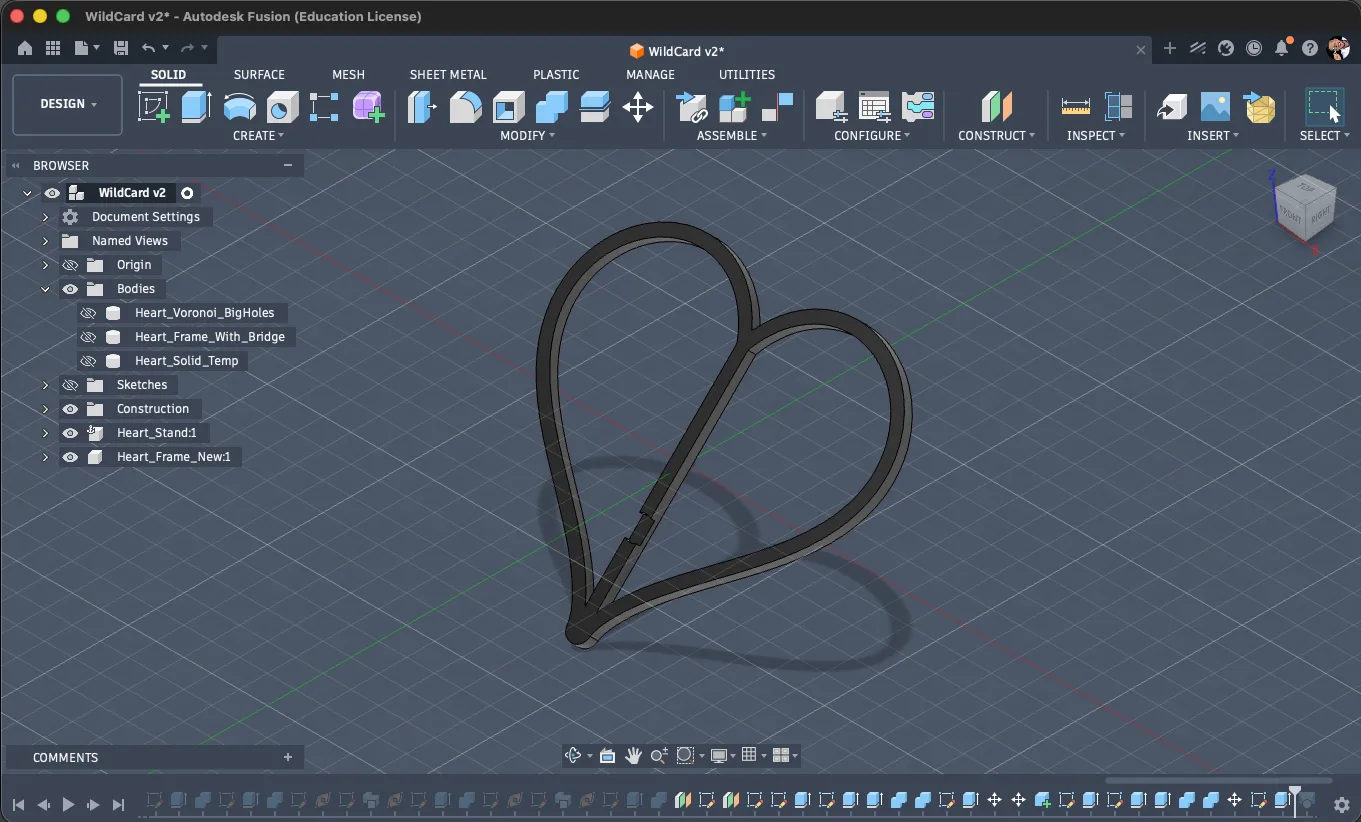Select the Press Pull tool

(422, 106)
